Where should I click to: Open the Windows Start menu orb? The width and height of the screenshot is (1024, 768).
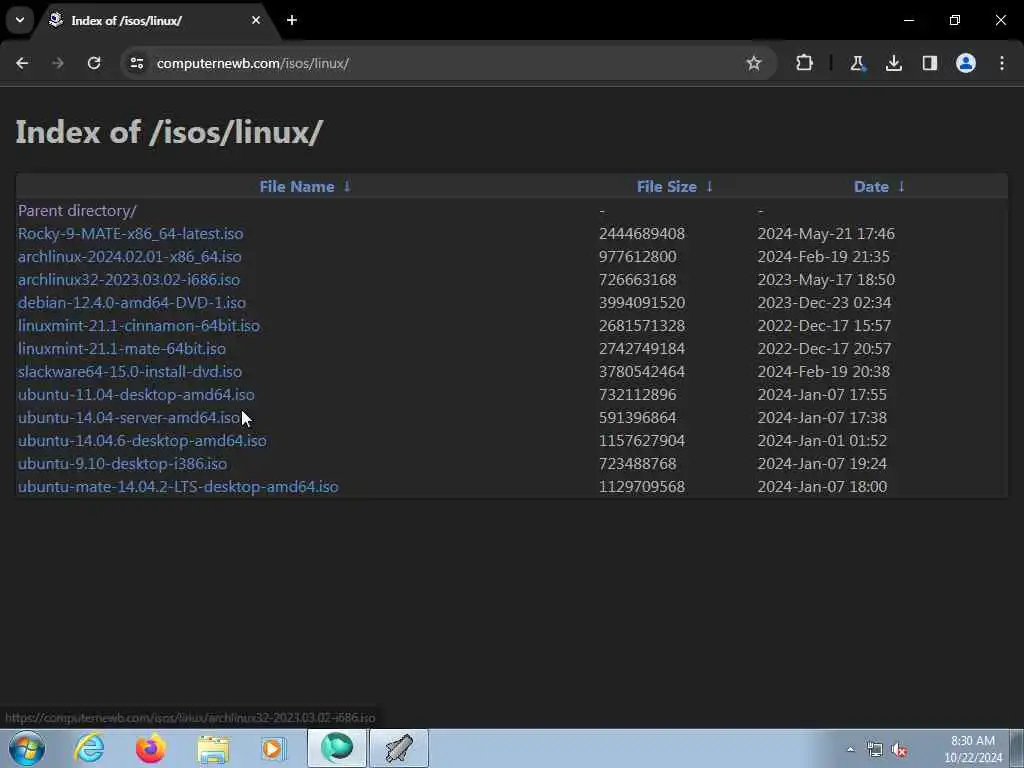coord(27,748)
